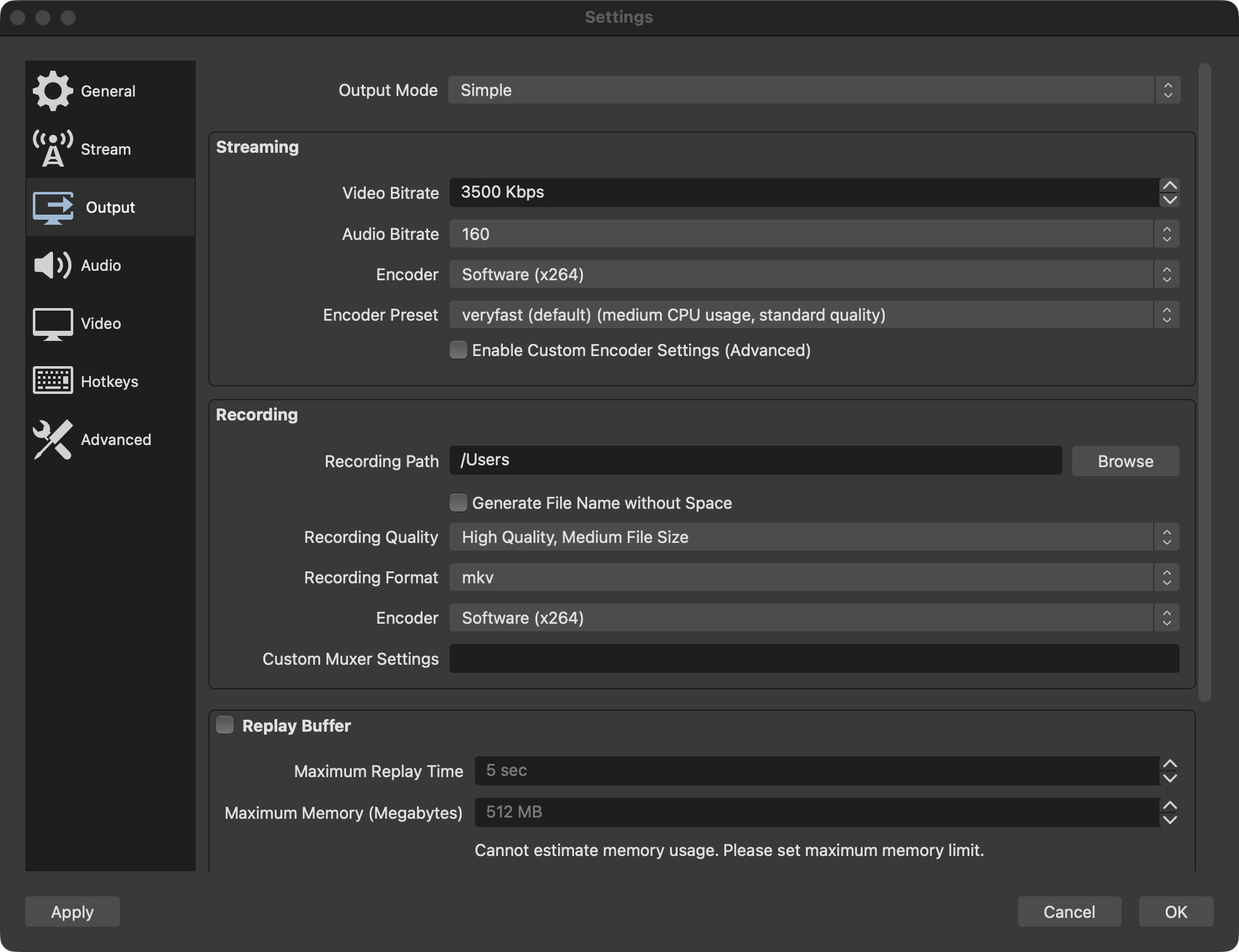Click the Custom Muxer Settings field
1239x952 pixels.
tap(813, 658)
